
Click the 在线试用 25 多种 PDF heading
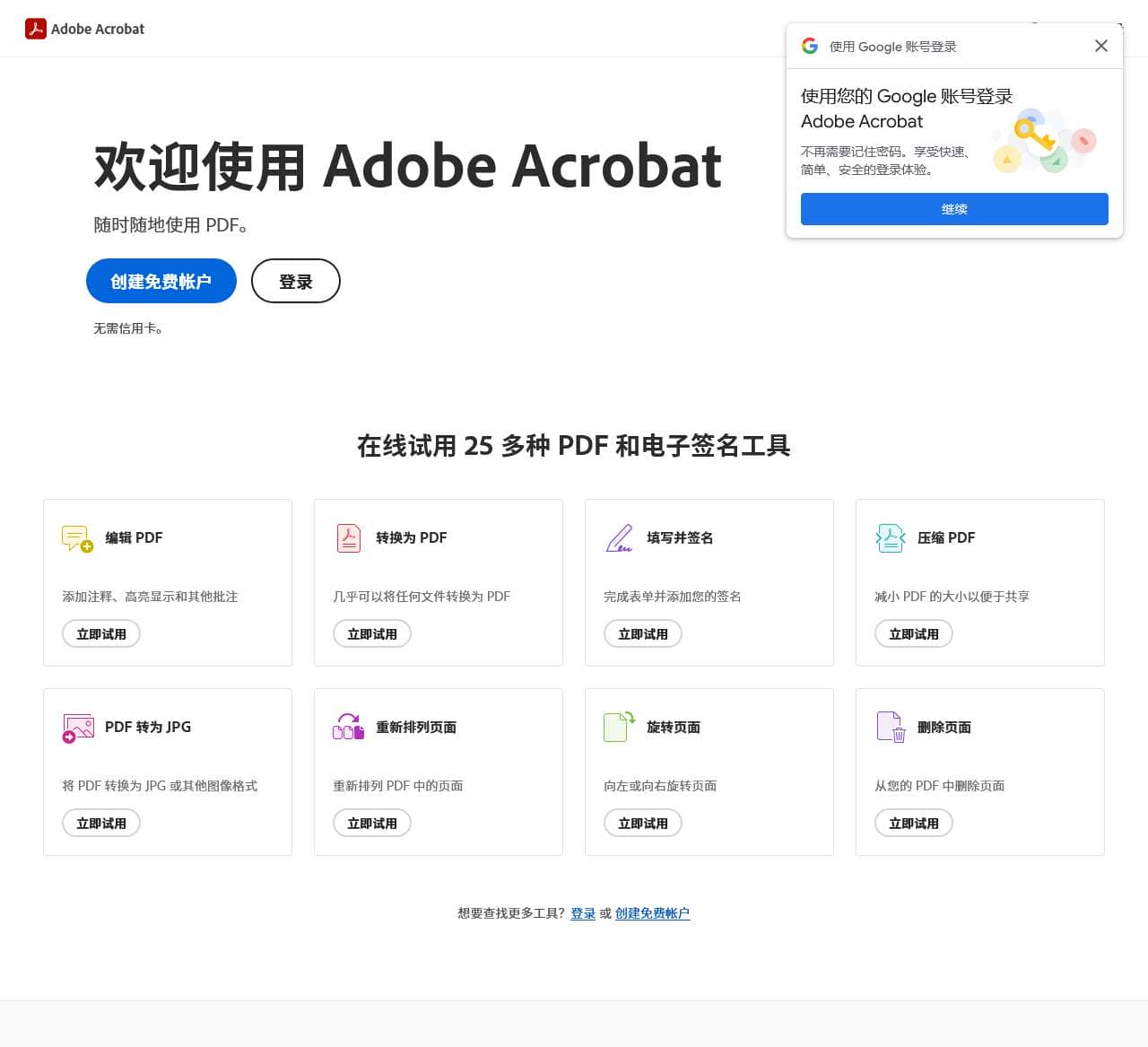(x=574, y=445)
